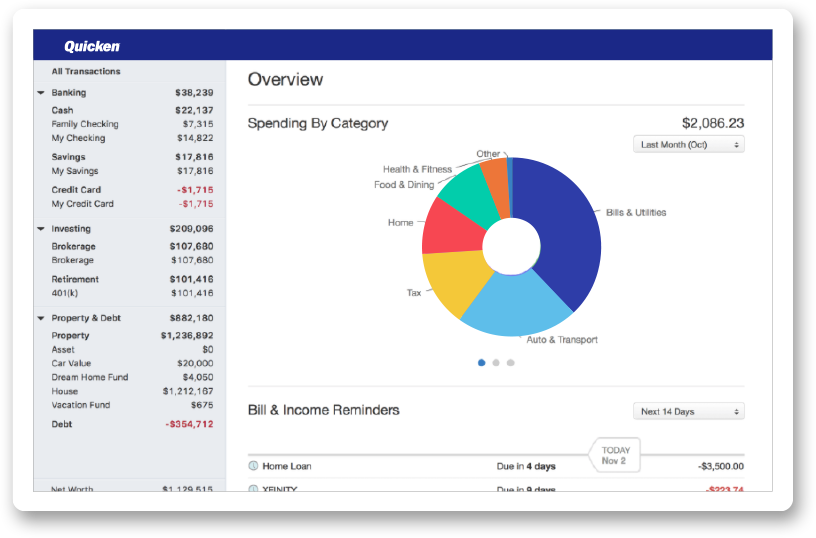Click the $2,086.23 spending total
The width and height of the screenshot is (816, 538).
tap(713, 123)
